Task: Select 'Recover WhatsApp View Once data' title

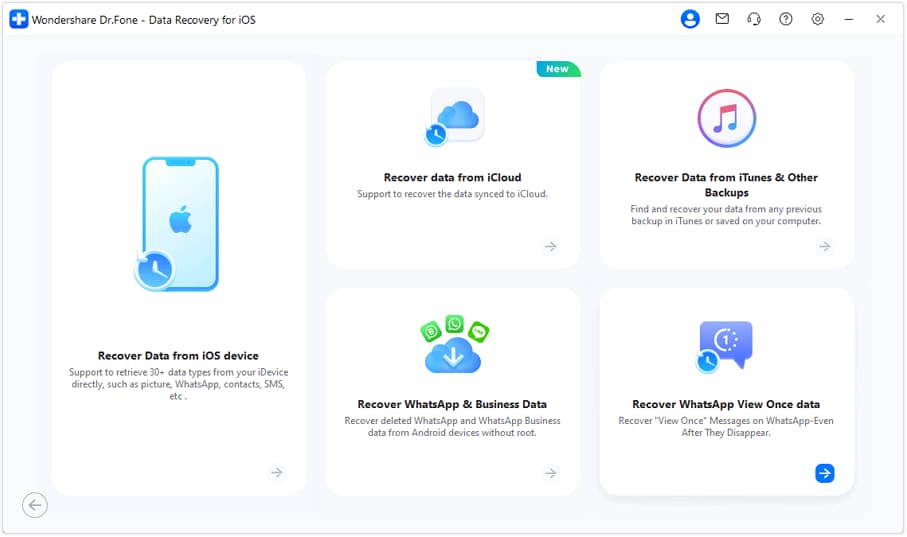Action: pos(726,404)
